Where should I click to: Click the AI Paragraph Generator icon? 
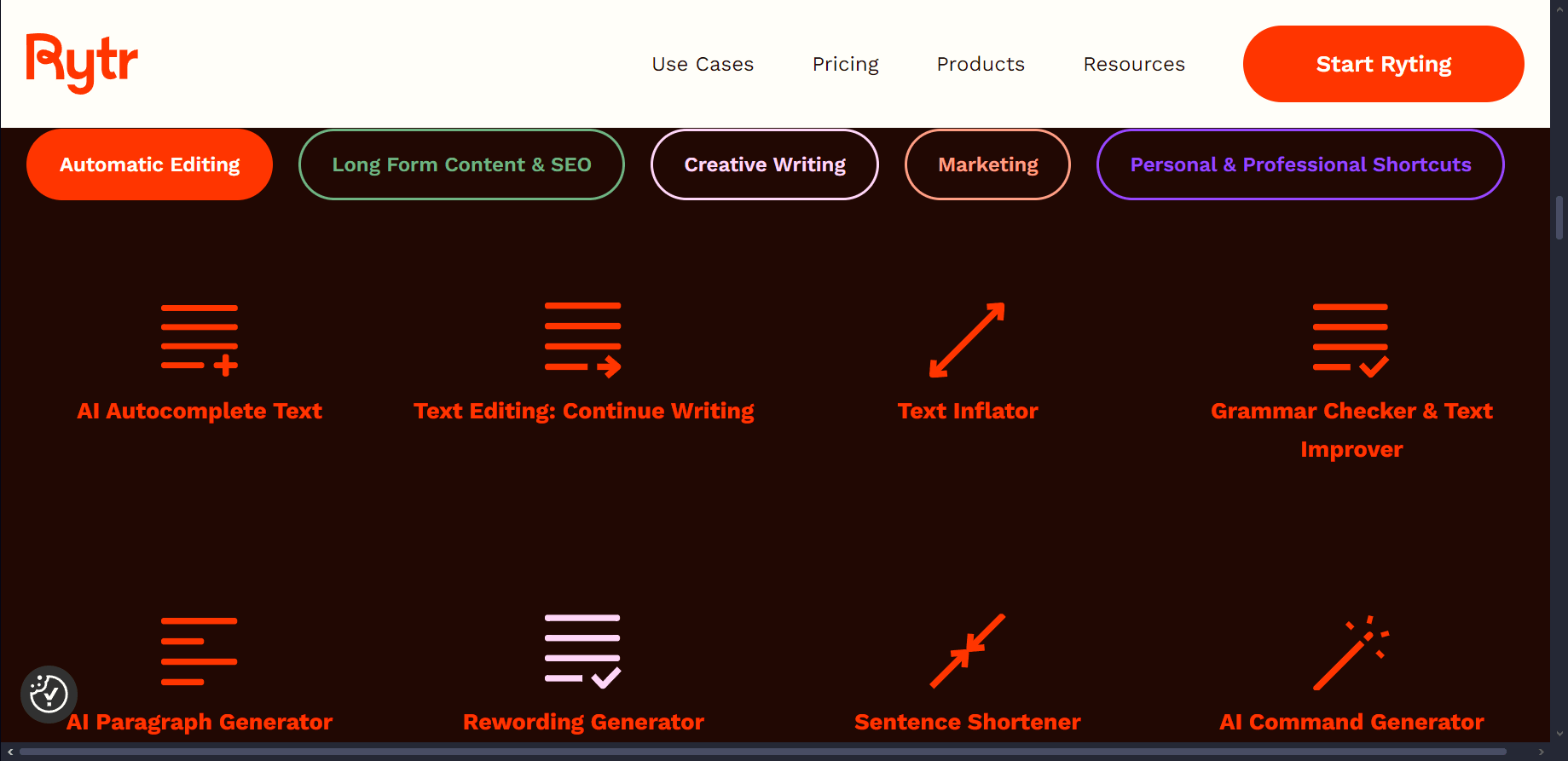[200, 651]
